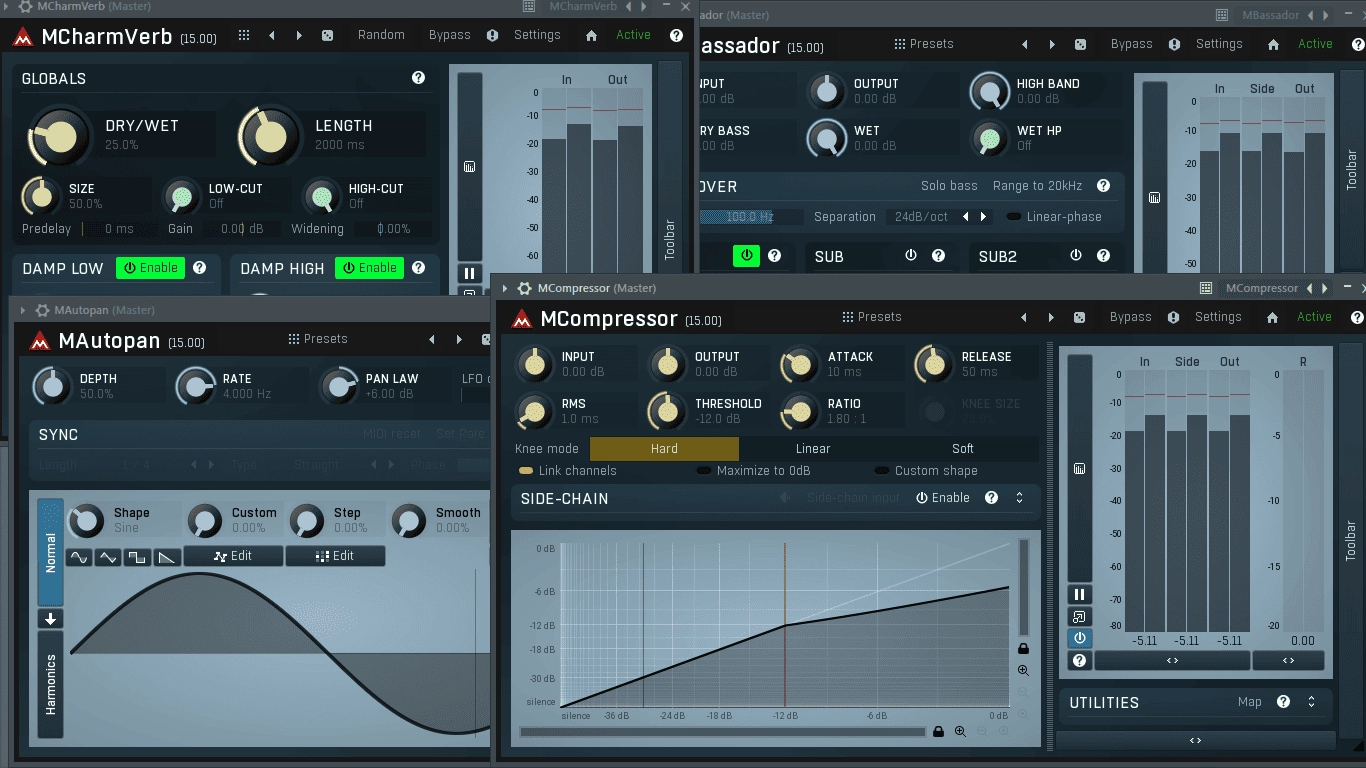Open MCompressor Settings
Screen dimensions: 1366x768
pyautogui.click(x=1218, y=317)
